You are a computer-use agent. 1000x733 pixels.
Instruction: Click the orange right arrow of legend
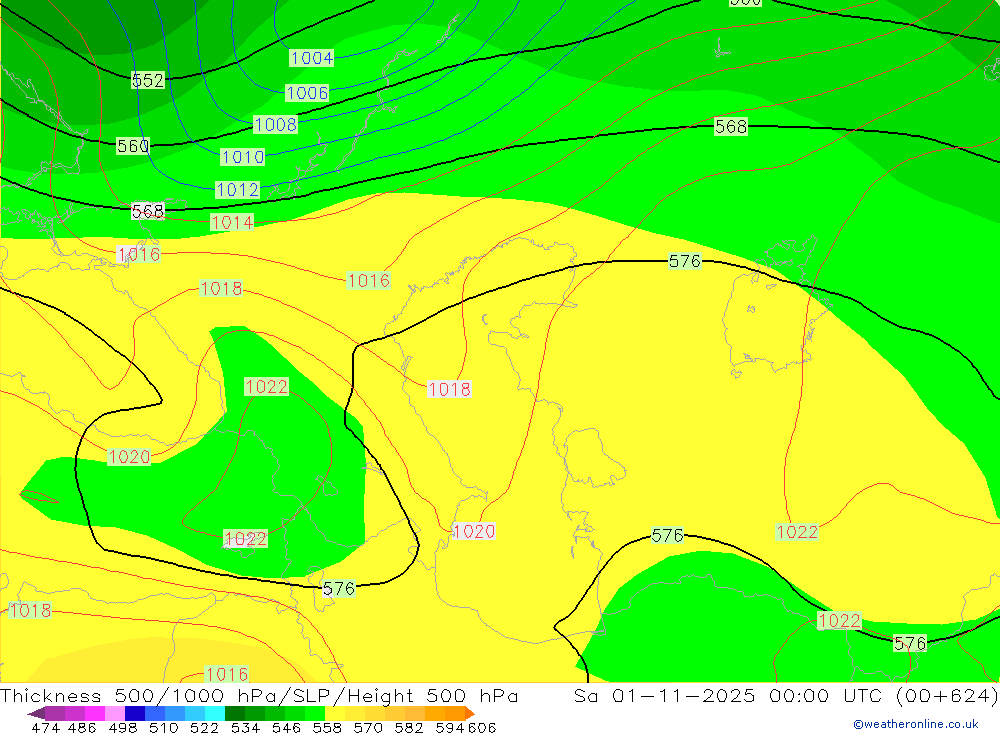[470, 713]
